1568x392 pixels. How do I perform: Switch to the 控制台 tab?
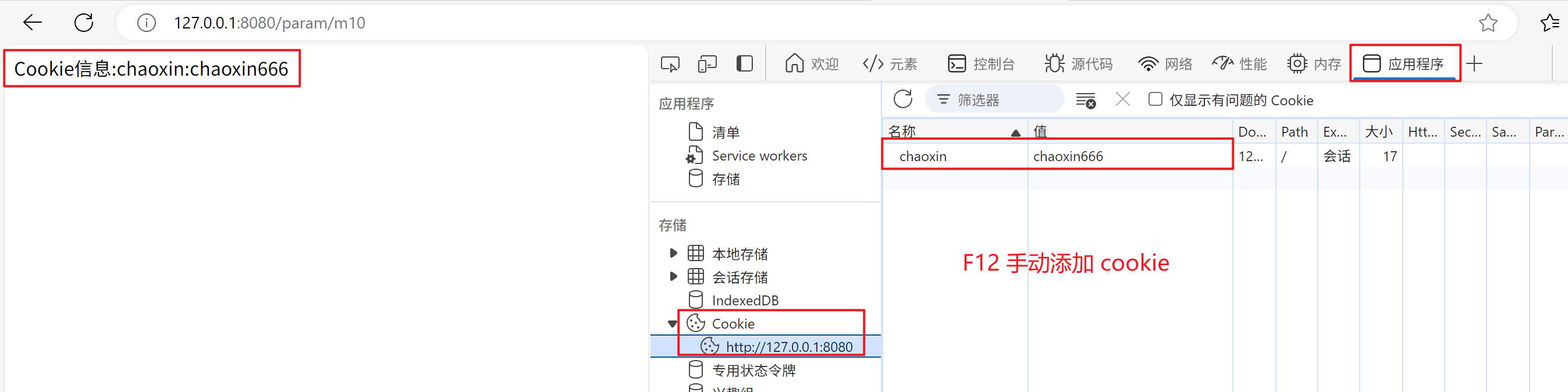(981, 64)
